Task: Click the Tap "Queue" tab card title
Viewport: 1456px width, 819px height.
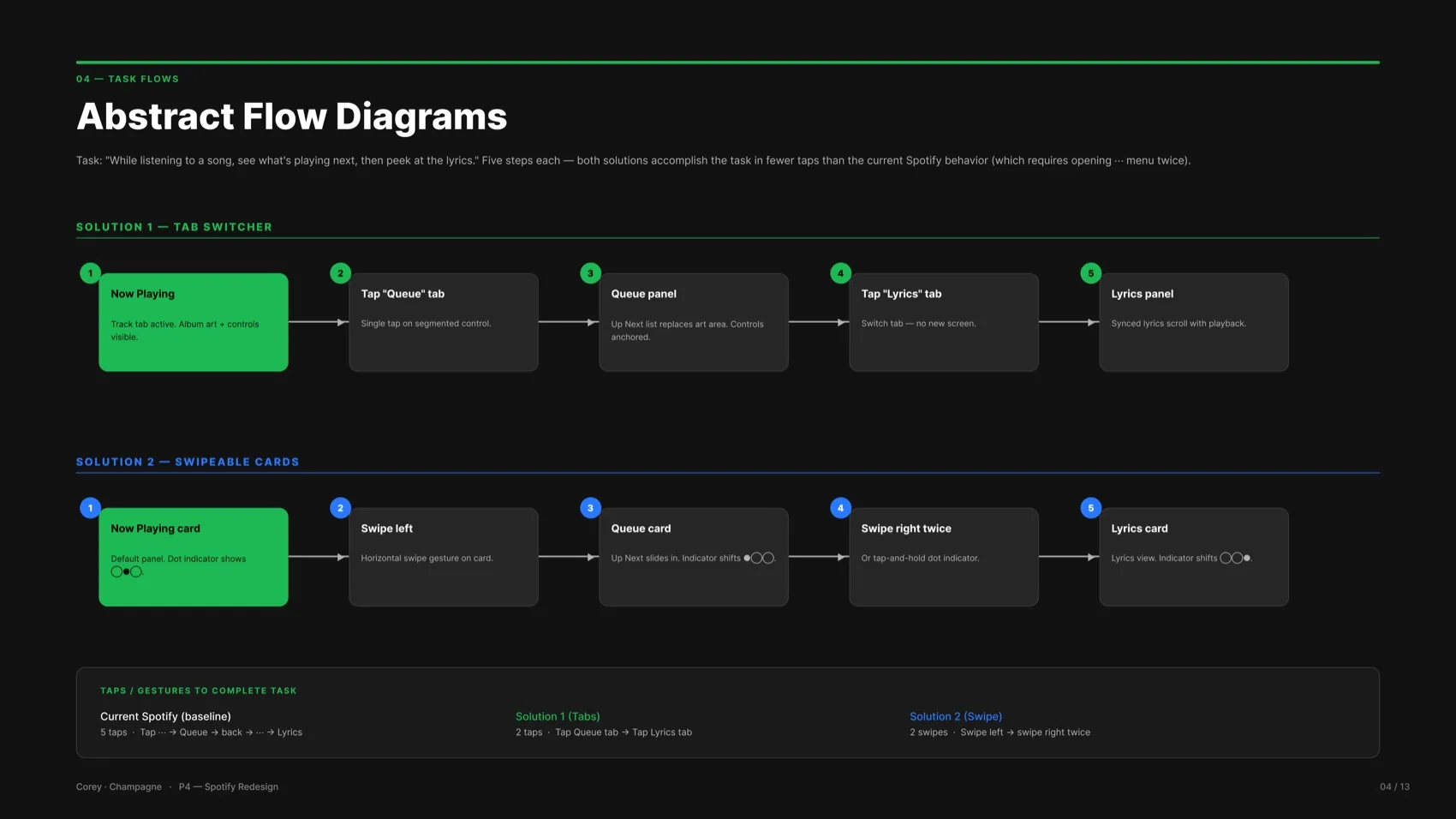Action: [x=403, y=294]
